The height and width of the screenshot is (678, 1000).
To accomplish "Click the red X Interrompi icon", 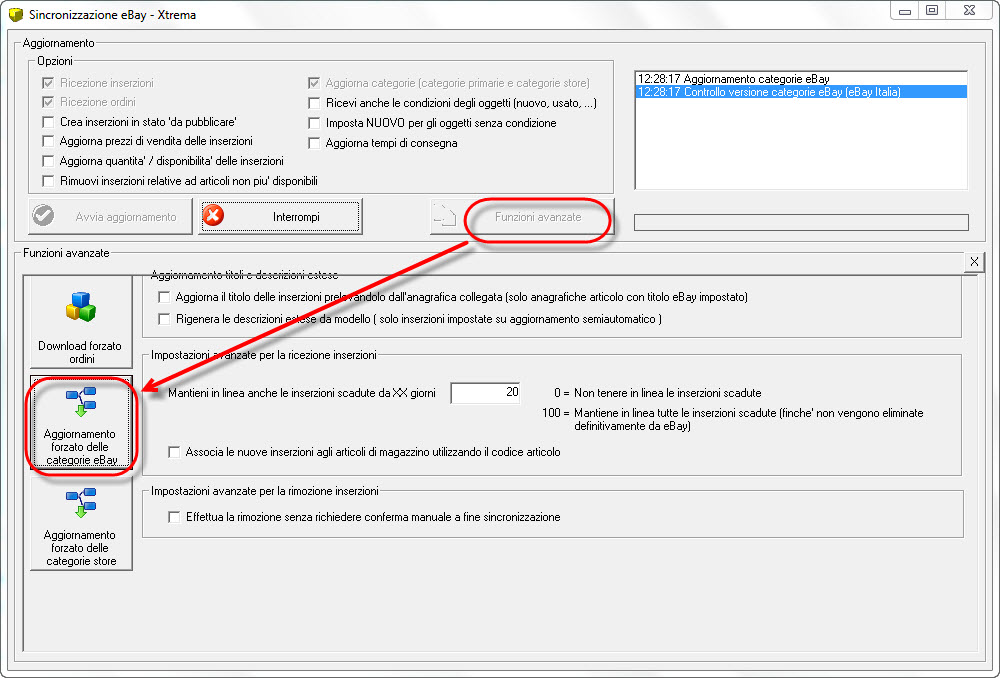I will 213,216.
